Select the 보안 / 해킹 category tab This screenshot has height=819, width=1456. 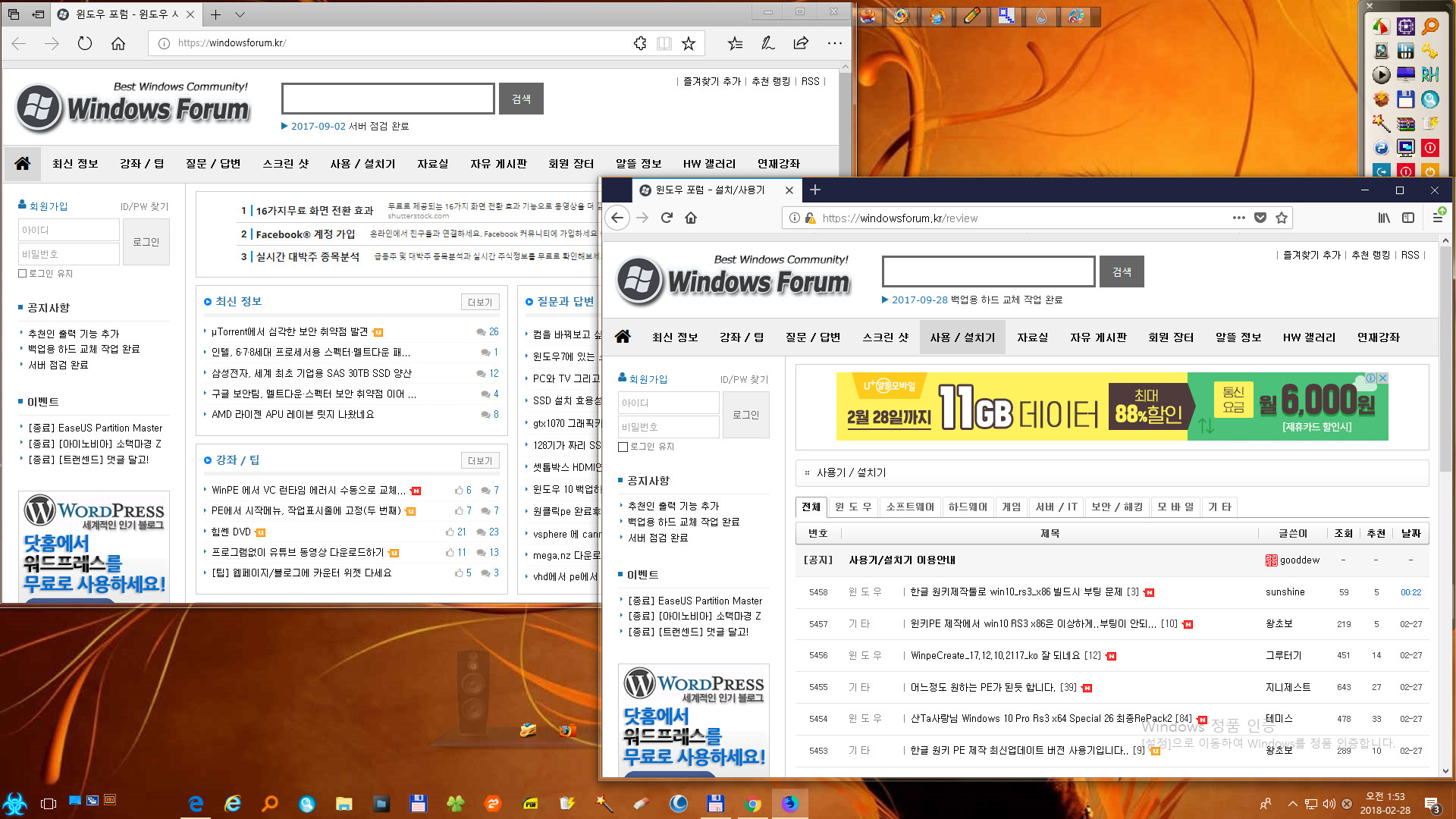pos(1116,507)
